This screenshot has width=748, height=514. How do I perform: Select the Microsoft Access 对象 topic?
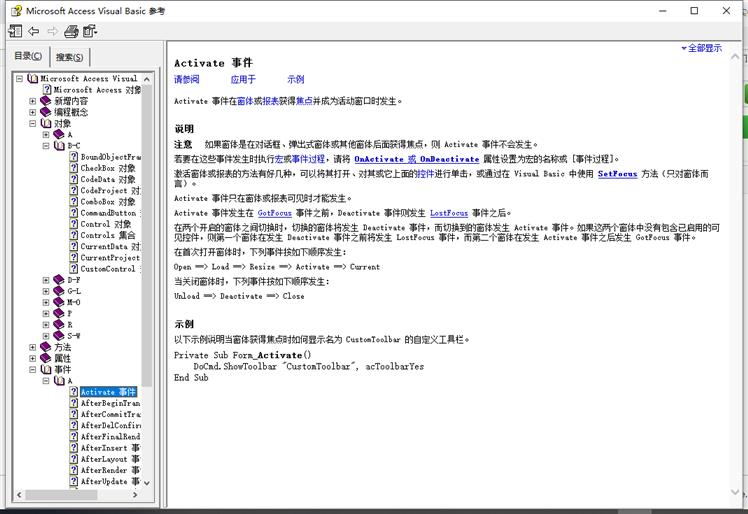pyautogui.click(x=97, y=90)
